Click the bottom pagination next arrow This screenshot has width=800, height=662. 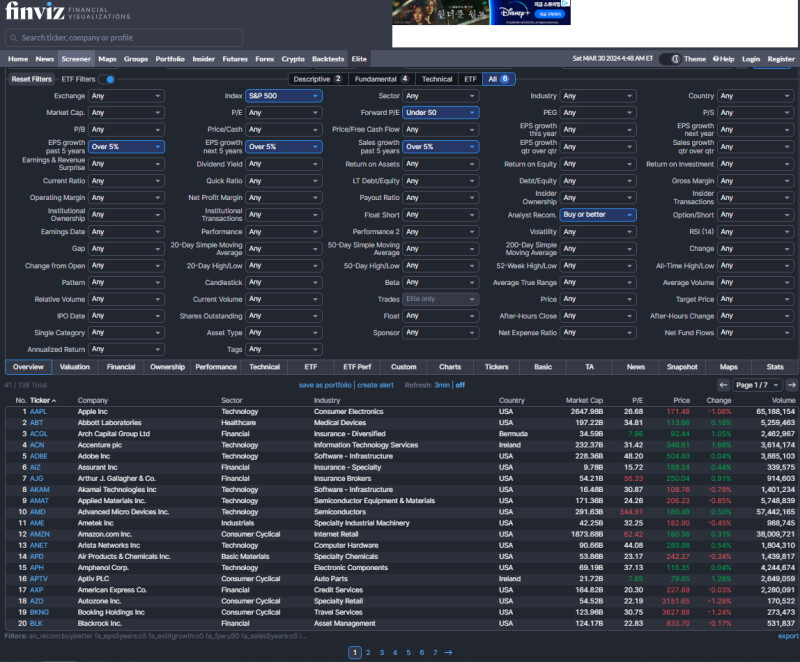click(x=448, y=652)
